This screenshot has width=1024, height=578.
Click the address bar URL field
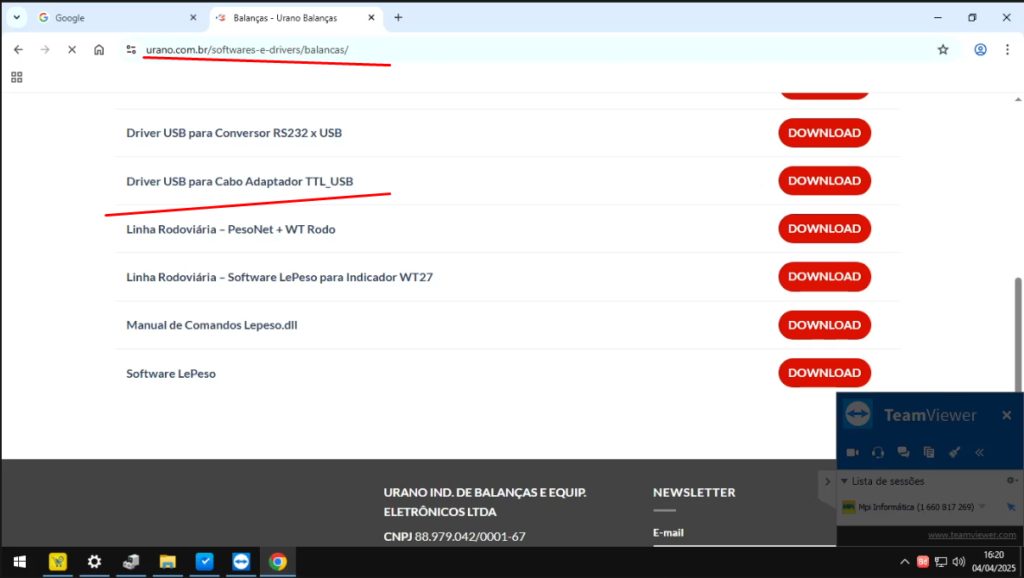[x=500, y=50]
